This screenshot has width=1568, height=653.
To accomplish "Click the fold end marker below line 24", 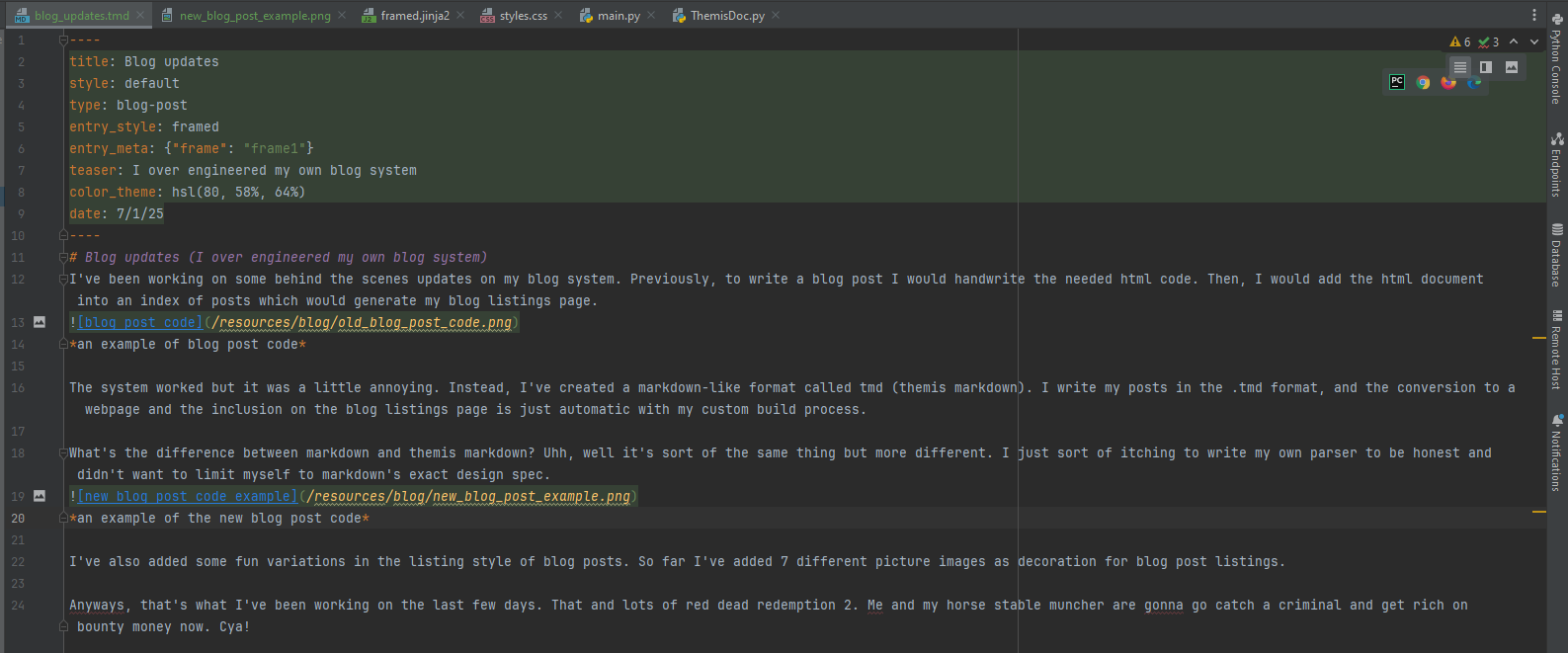I will pos(63,626).
